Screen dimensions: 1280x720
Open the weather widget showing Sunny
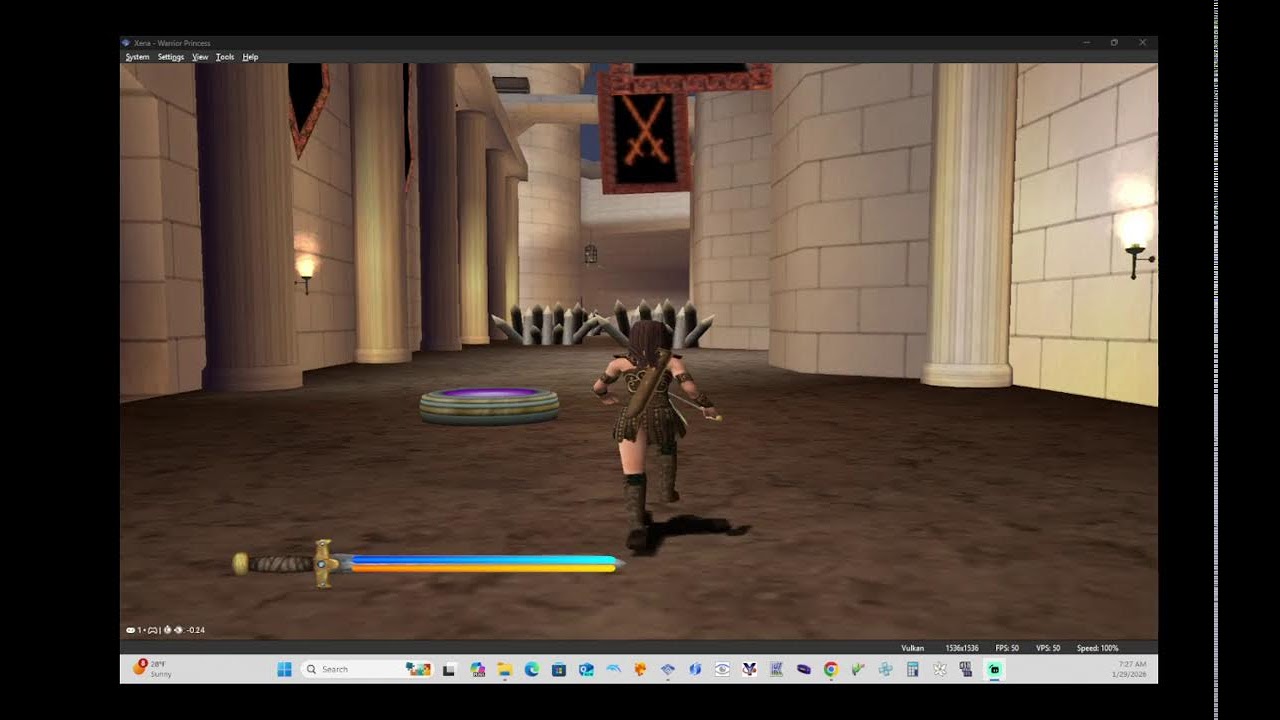(x=152, y=668)
